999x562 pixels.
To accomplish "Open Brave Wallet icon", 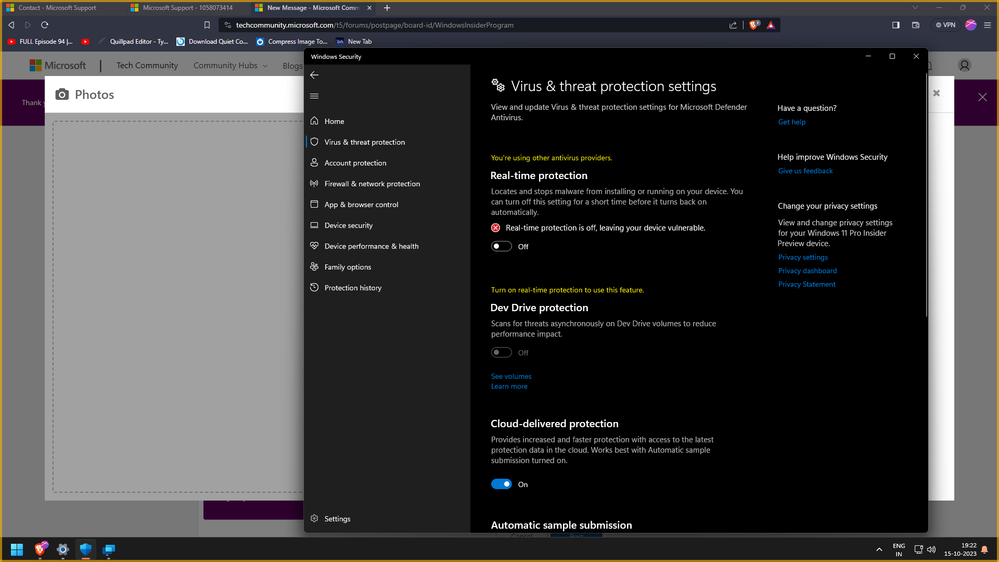I will (916, 25).
